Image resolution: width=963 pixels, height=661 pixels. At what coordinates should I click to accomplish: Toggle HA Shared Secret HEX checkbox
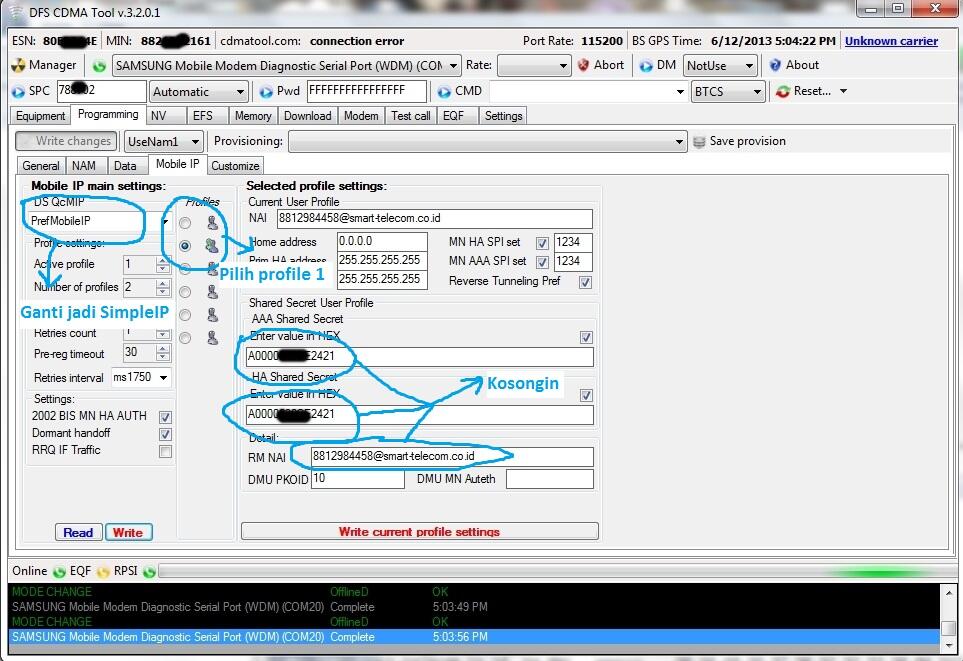click(586, 396)
